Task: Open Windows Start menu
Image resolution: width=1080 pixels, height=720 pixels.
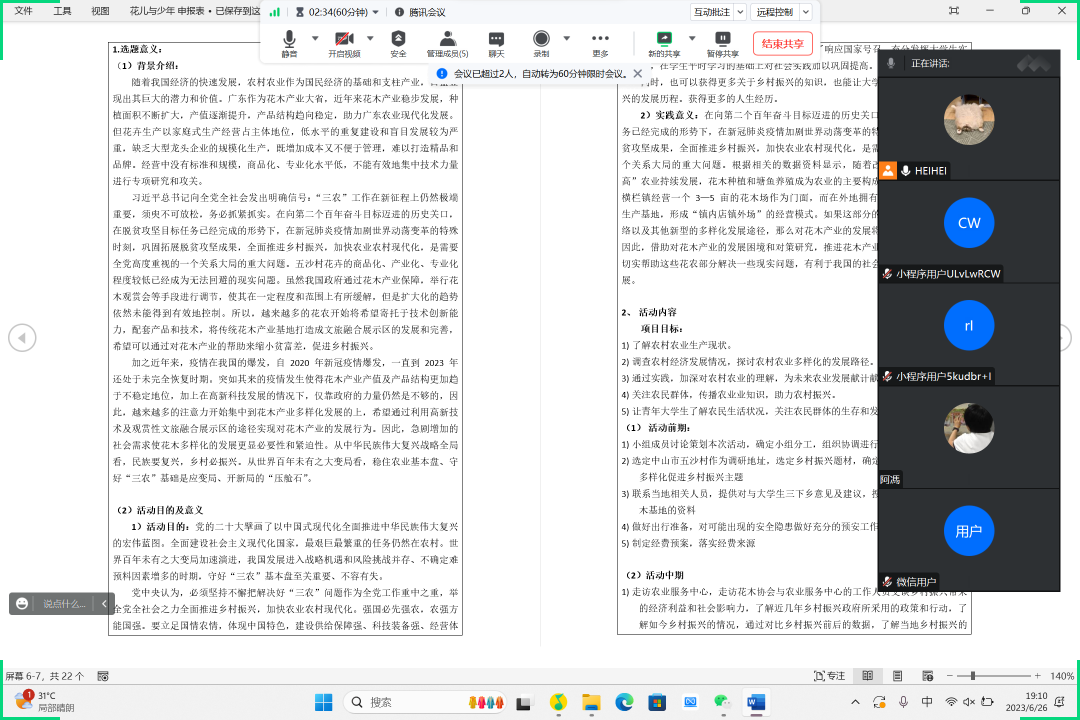Action: coord(323,702)
